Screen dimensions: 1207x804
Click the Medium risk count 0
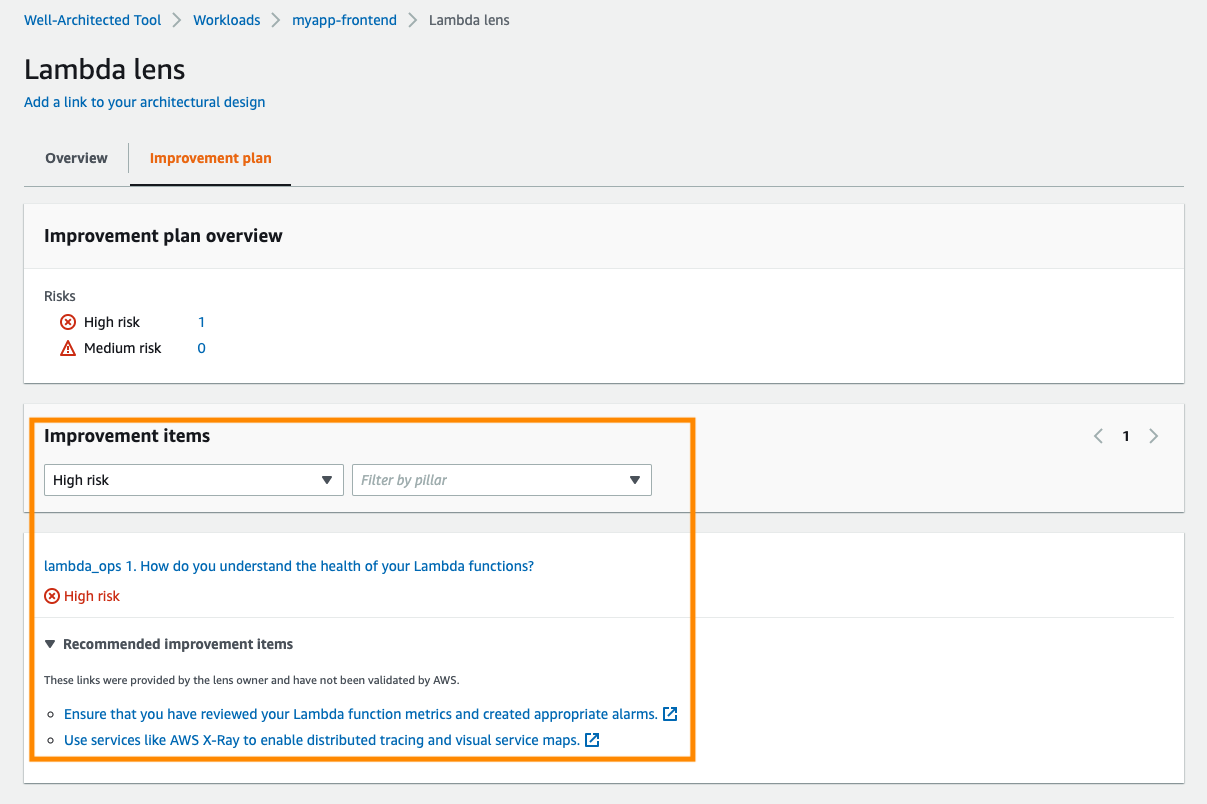click(201, 348)
